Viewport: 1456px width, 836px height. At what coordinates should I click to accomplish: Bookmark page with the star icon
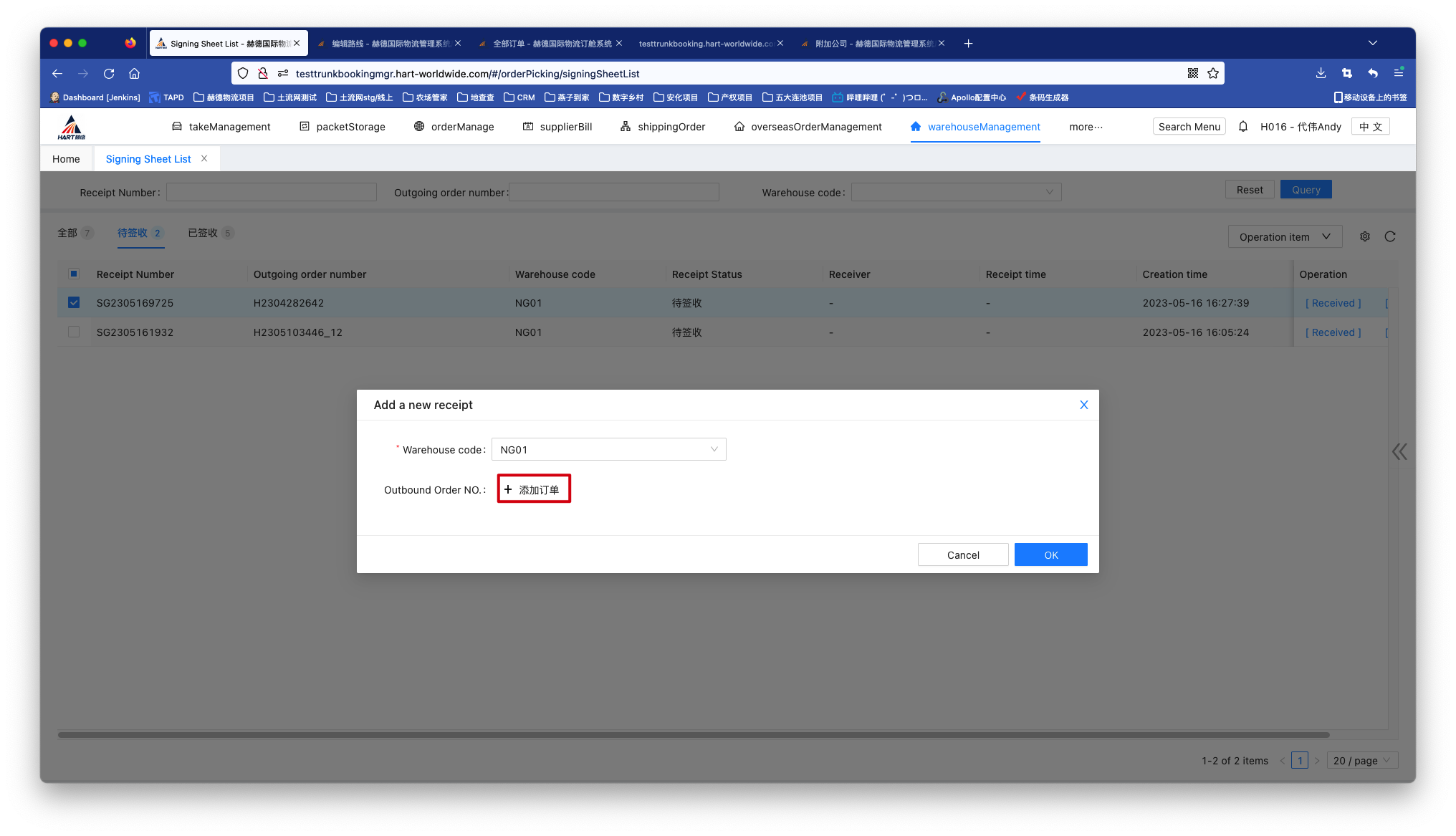[x=1213, y=73]
